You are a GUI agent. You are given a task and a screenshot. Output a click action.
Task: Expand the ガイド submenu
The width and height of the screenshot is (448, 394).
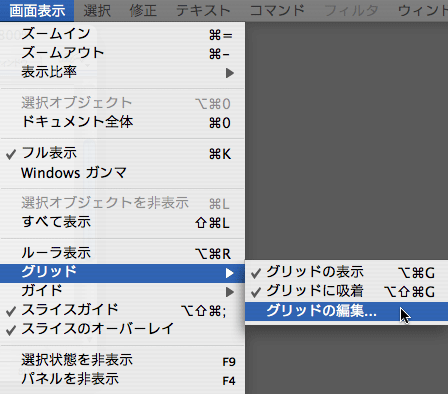tap(122, 291)
